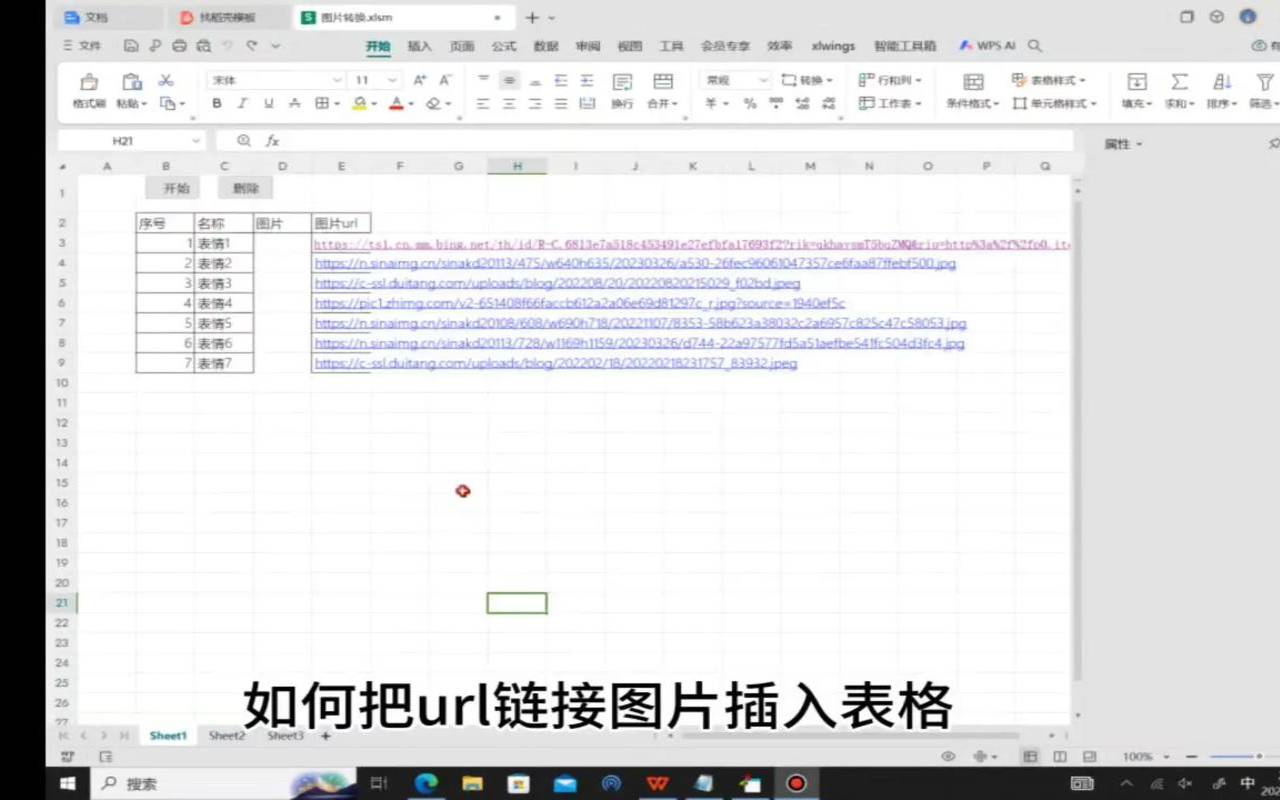Click the Redo arrow icon
This screenshot has width=1280, height=800.
(252, 46)
